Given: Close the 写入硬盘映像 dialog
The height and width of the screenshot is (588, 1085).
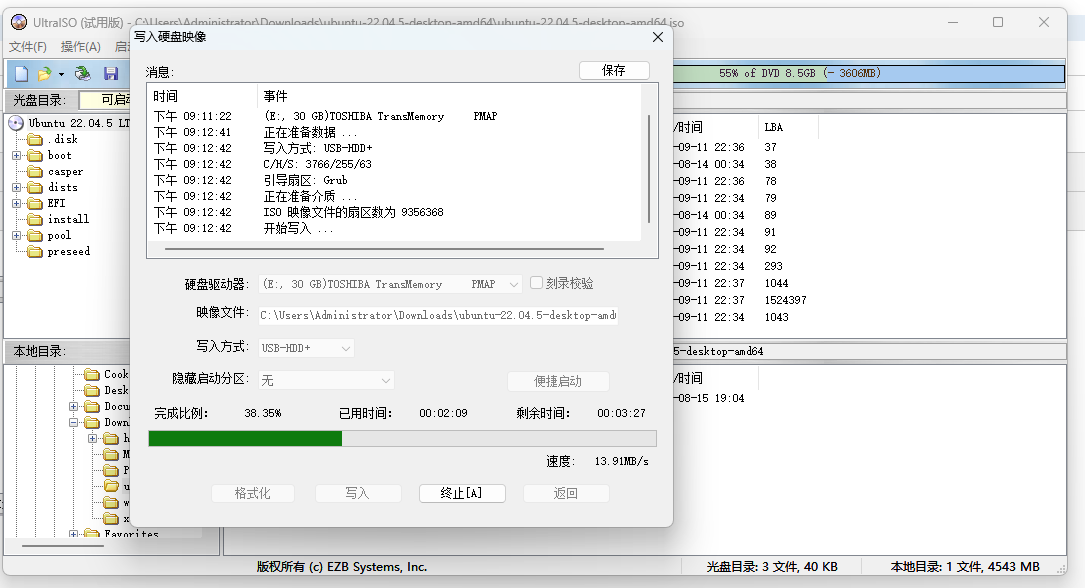Looking at the screenshot, I should point(657,37).
